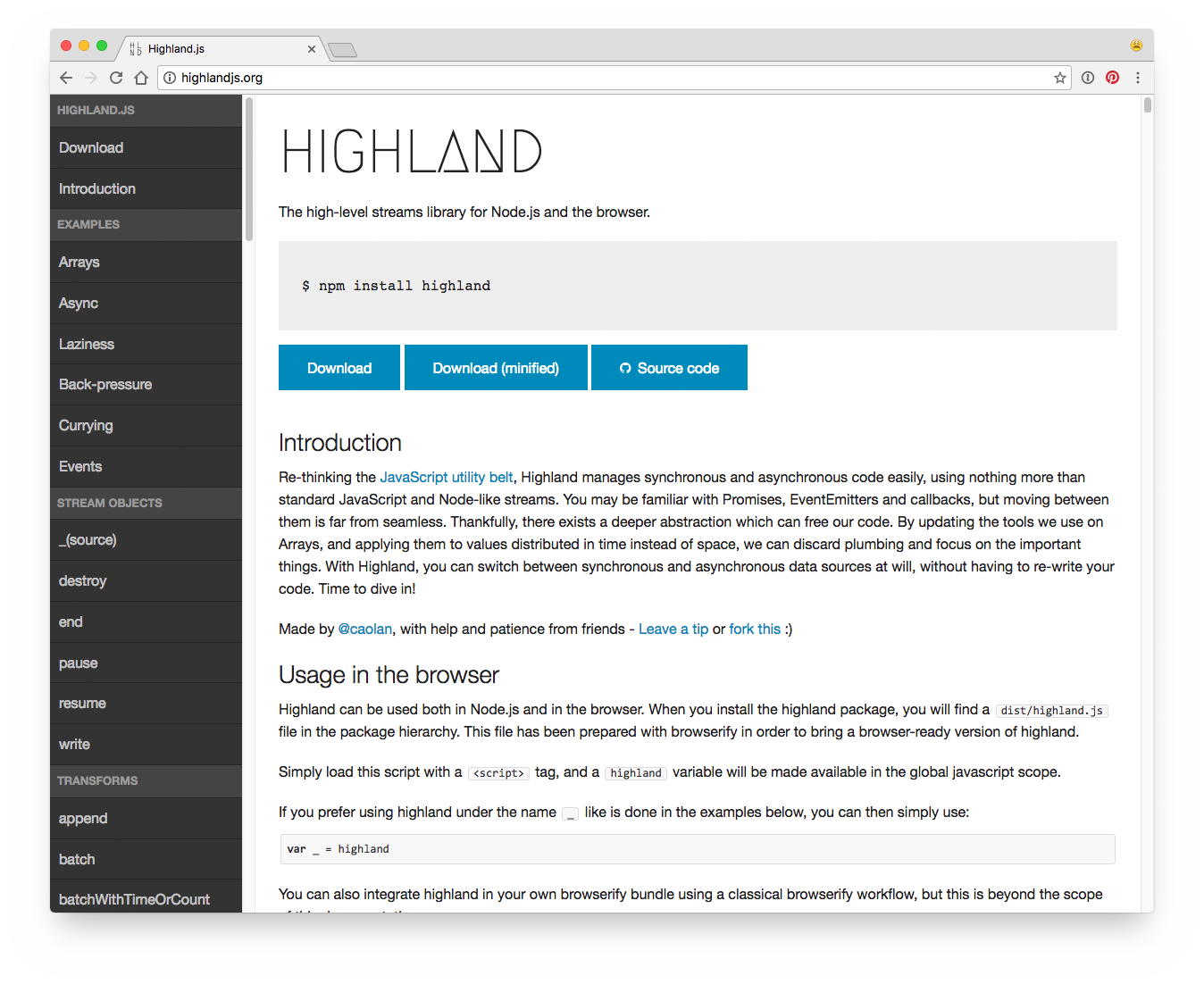Click the TRANSFORMS section heading
This screenshot has height=984, width=1204.
pyautogui.click(x=146, y=781)
